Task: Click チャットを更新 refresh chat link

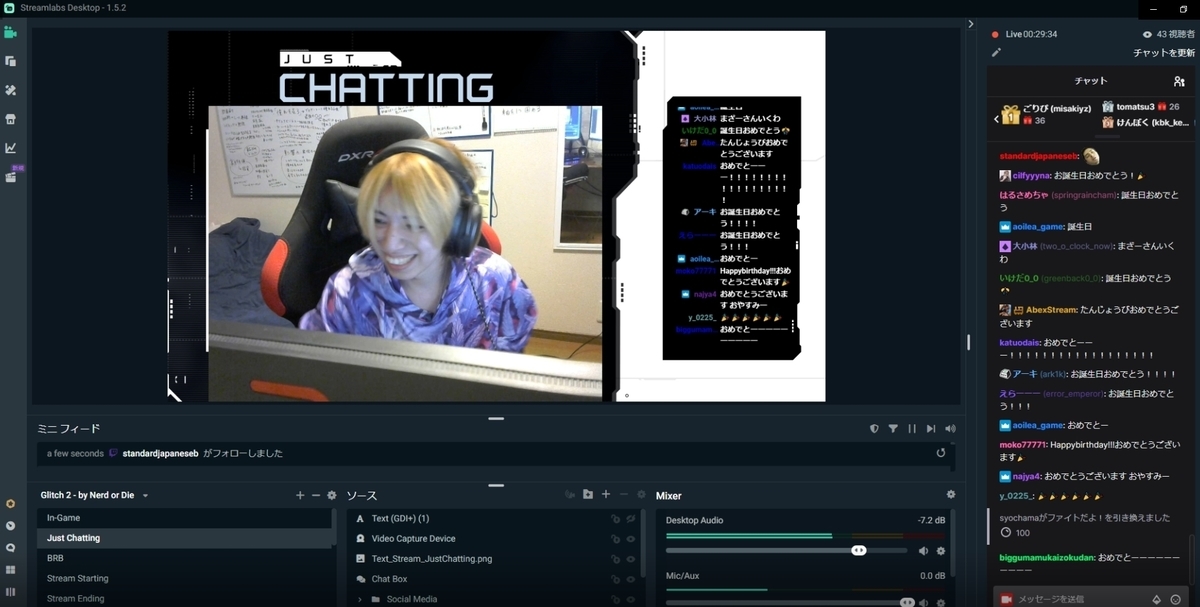Action: coord(1163,52)
